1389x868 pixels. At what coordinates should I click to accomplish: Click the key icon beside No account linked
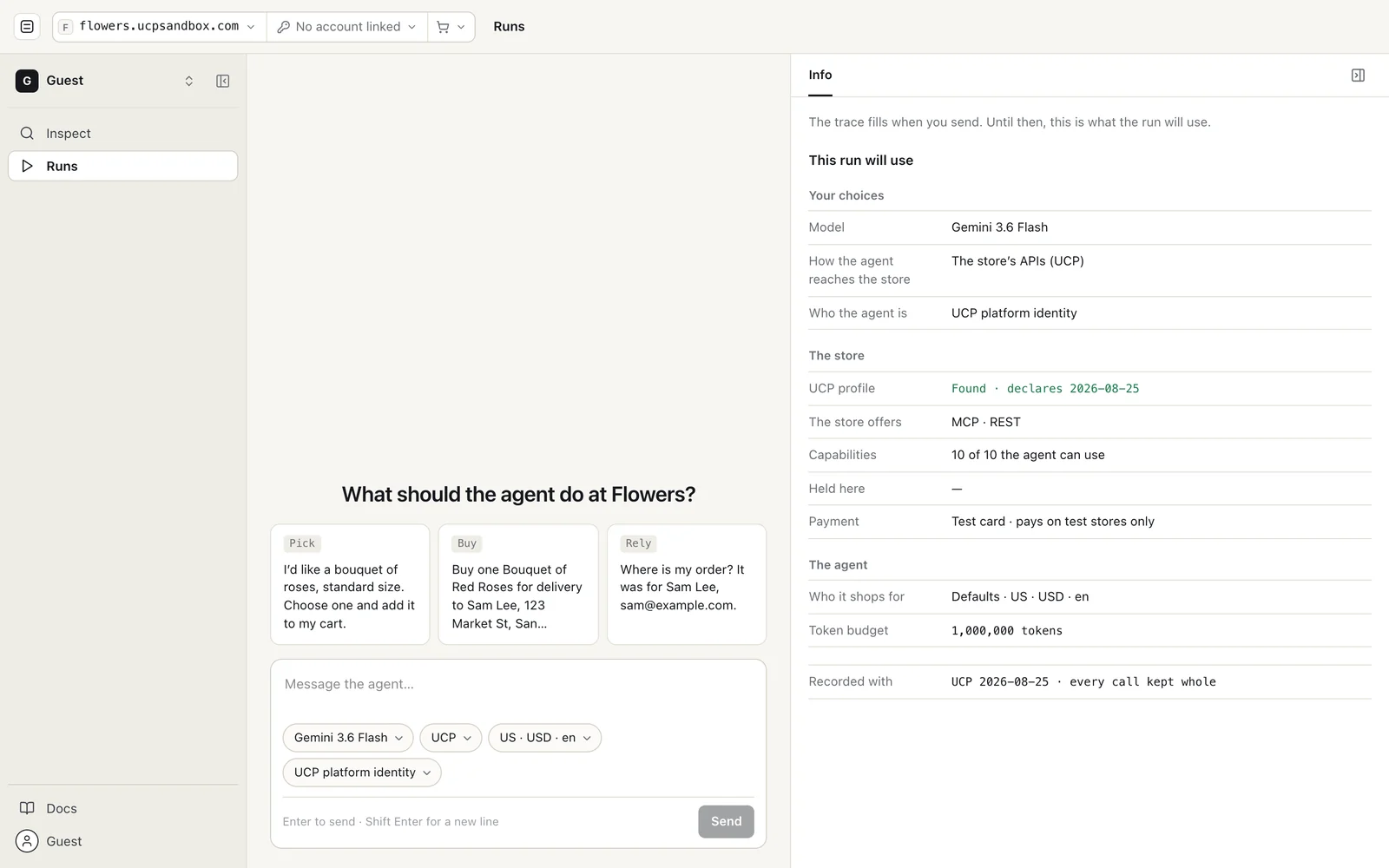283,27
